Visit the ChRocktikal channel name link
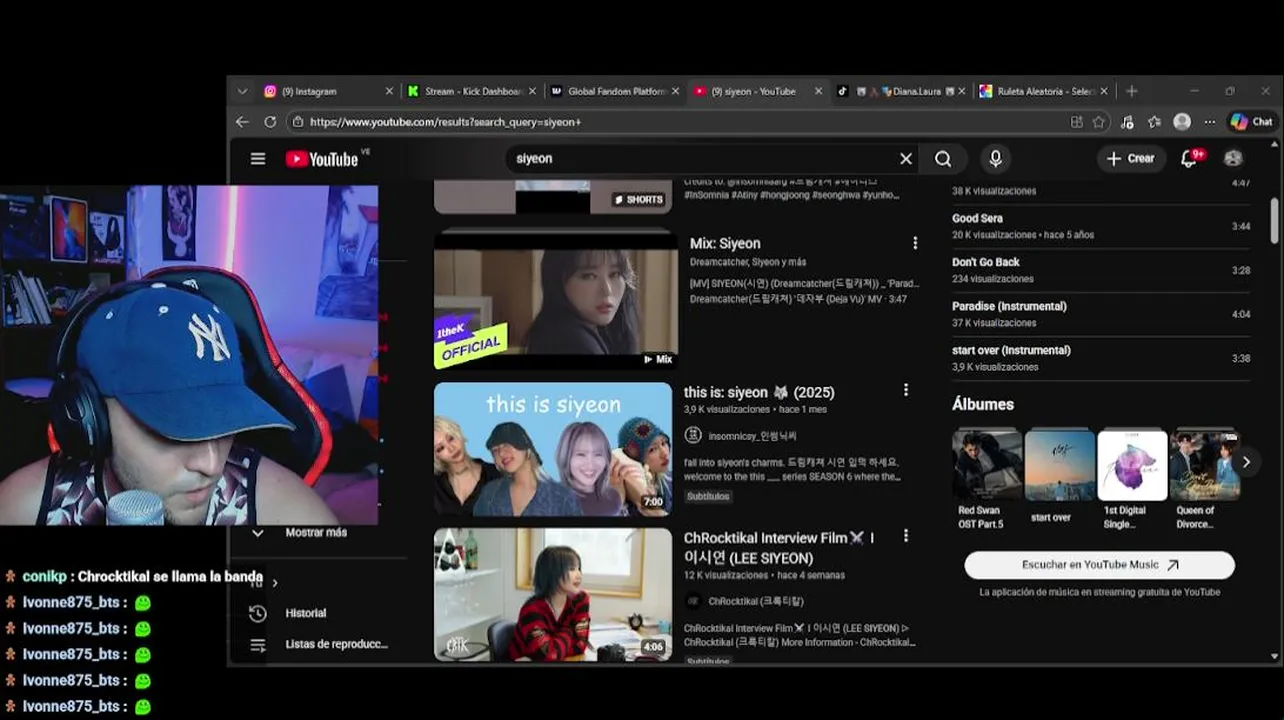Image resolution: width=1284 pixels, height=720 pixels. (x=755, y=601)
